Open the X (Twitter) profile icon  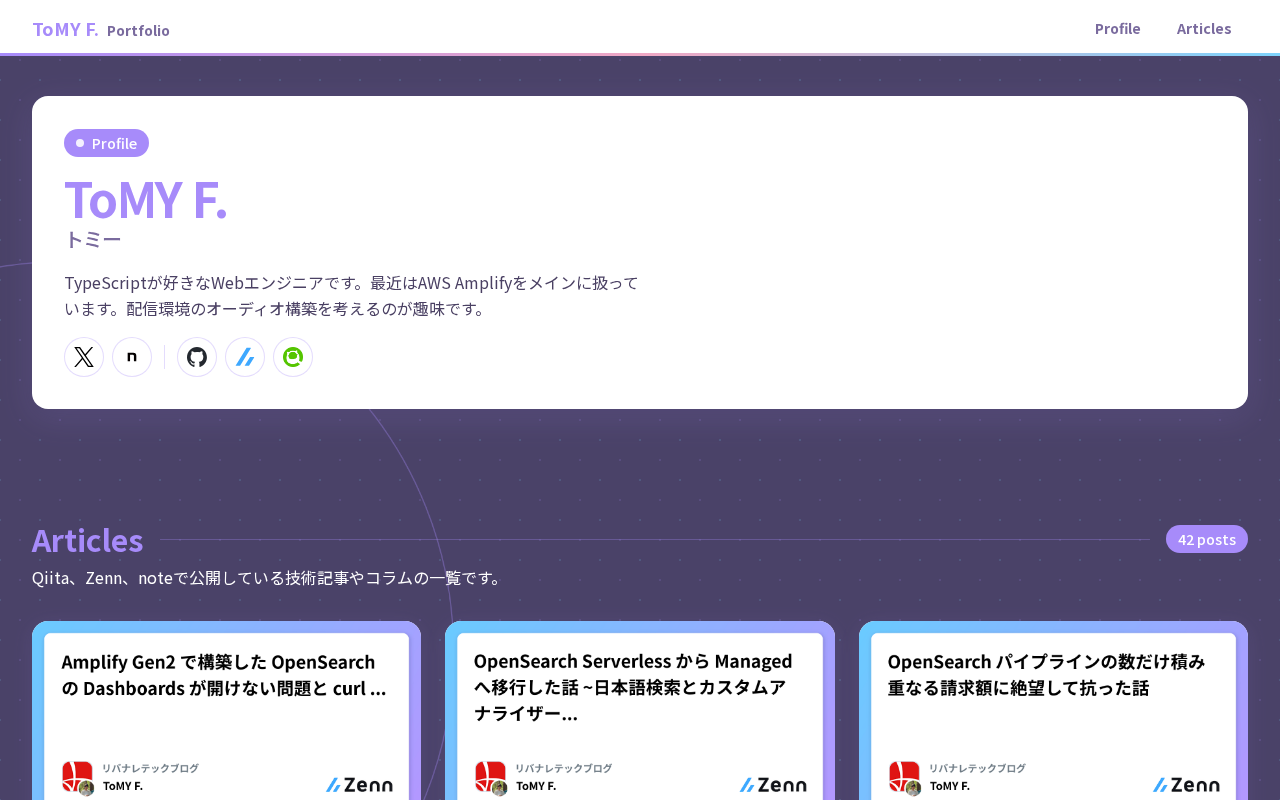[x=84, y=357]
